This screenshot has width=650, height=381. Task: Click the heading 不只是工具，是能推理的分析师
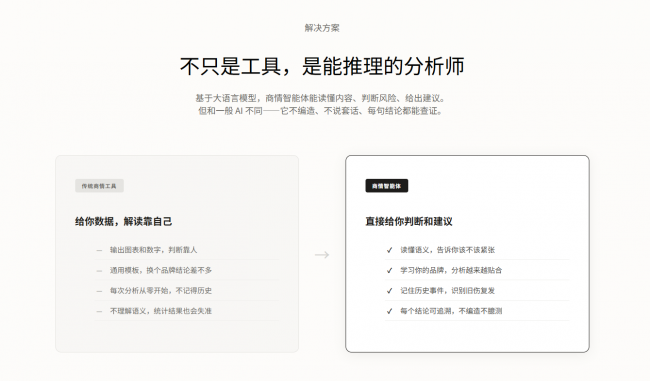322,66
